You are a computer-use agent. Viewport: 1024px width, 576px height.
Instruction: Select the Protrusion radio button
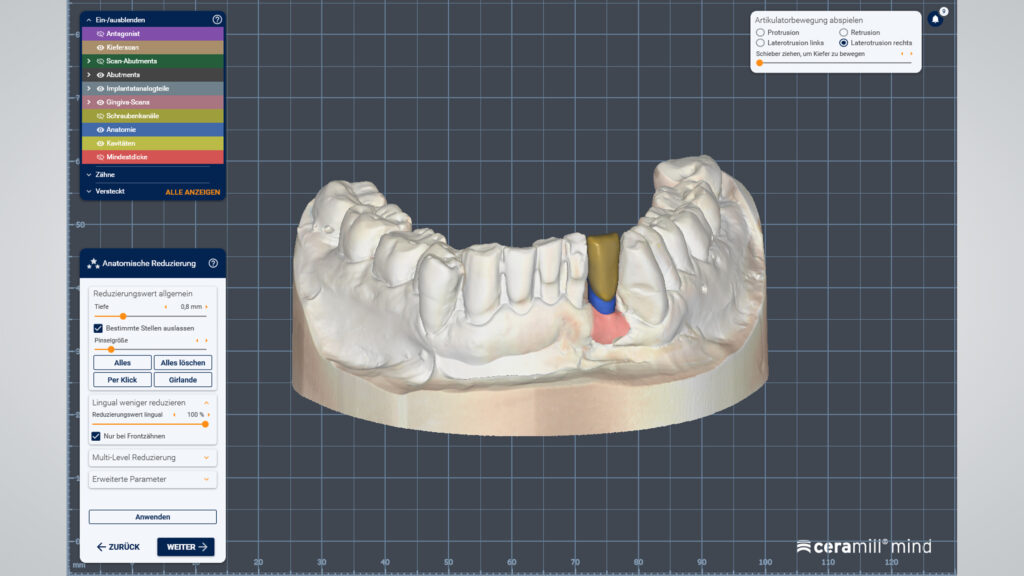pyautogui.click(x=760, y=32)
